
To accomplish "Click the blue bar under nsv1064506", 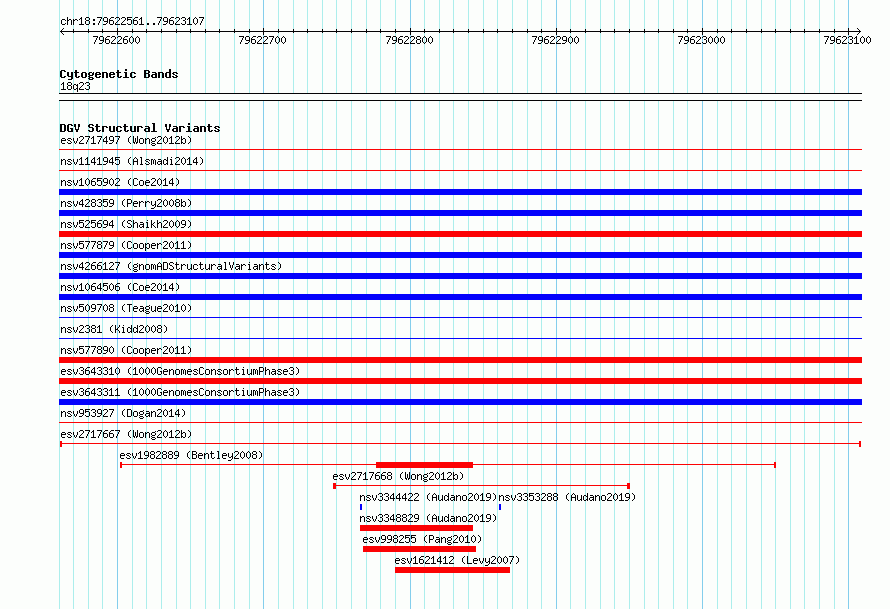I will coord(460,297).
